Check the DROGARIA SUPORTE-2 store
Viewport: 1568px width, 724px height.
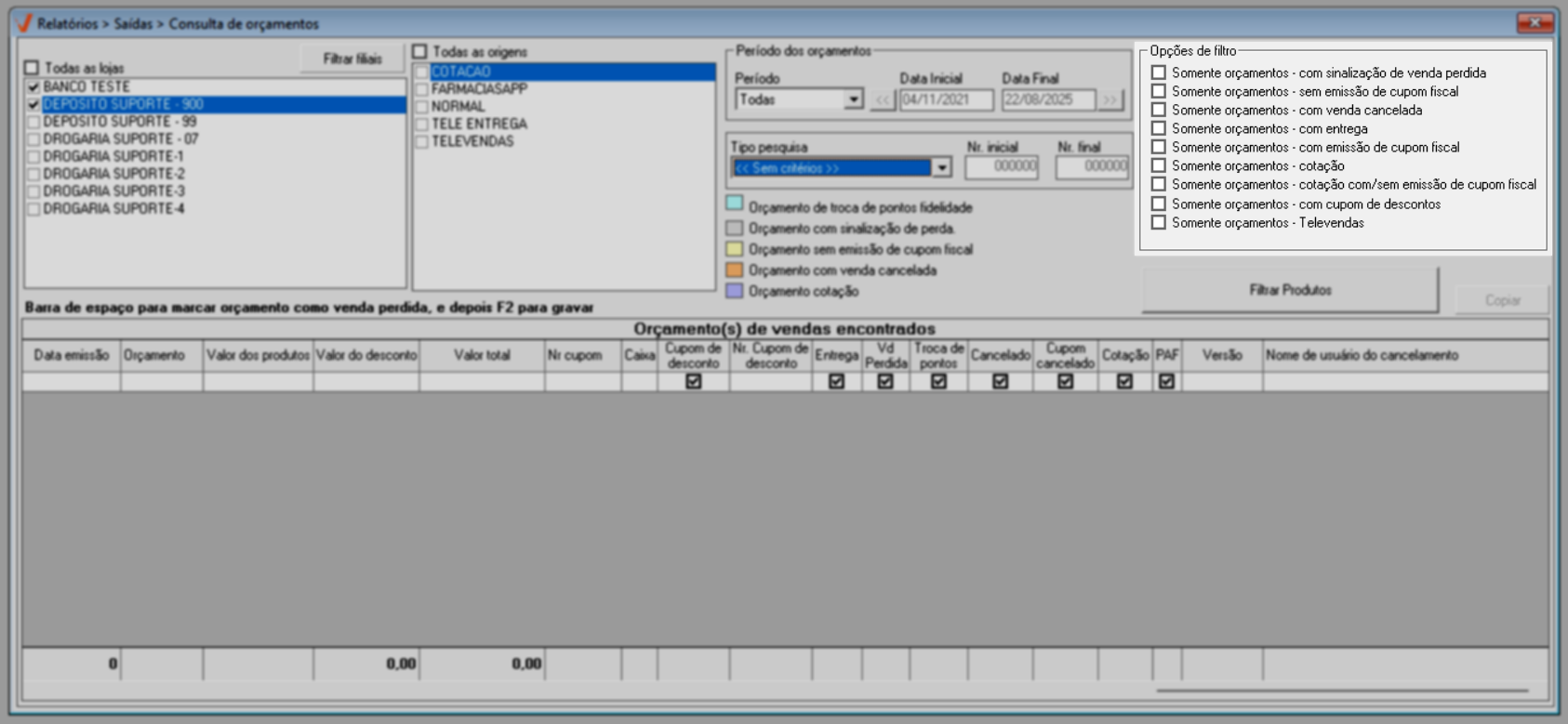[x=33, y=174]
